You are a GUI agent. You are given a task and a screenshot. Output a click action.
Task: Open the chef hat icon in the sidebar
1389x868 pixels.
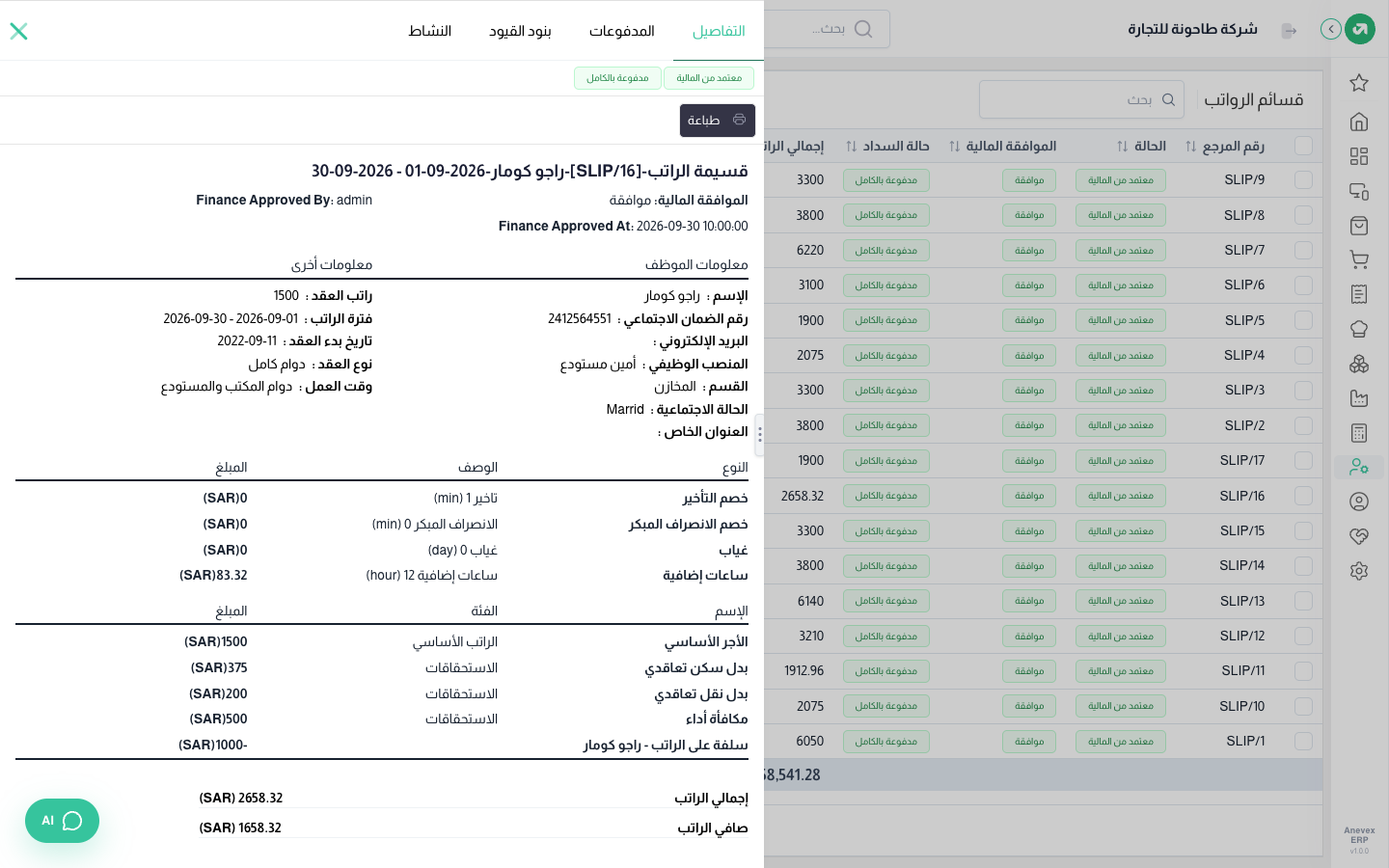click(1359, 329)
